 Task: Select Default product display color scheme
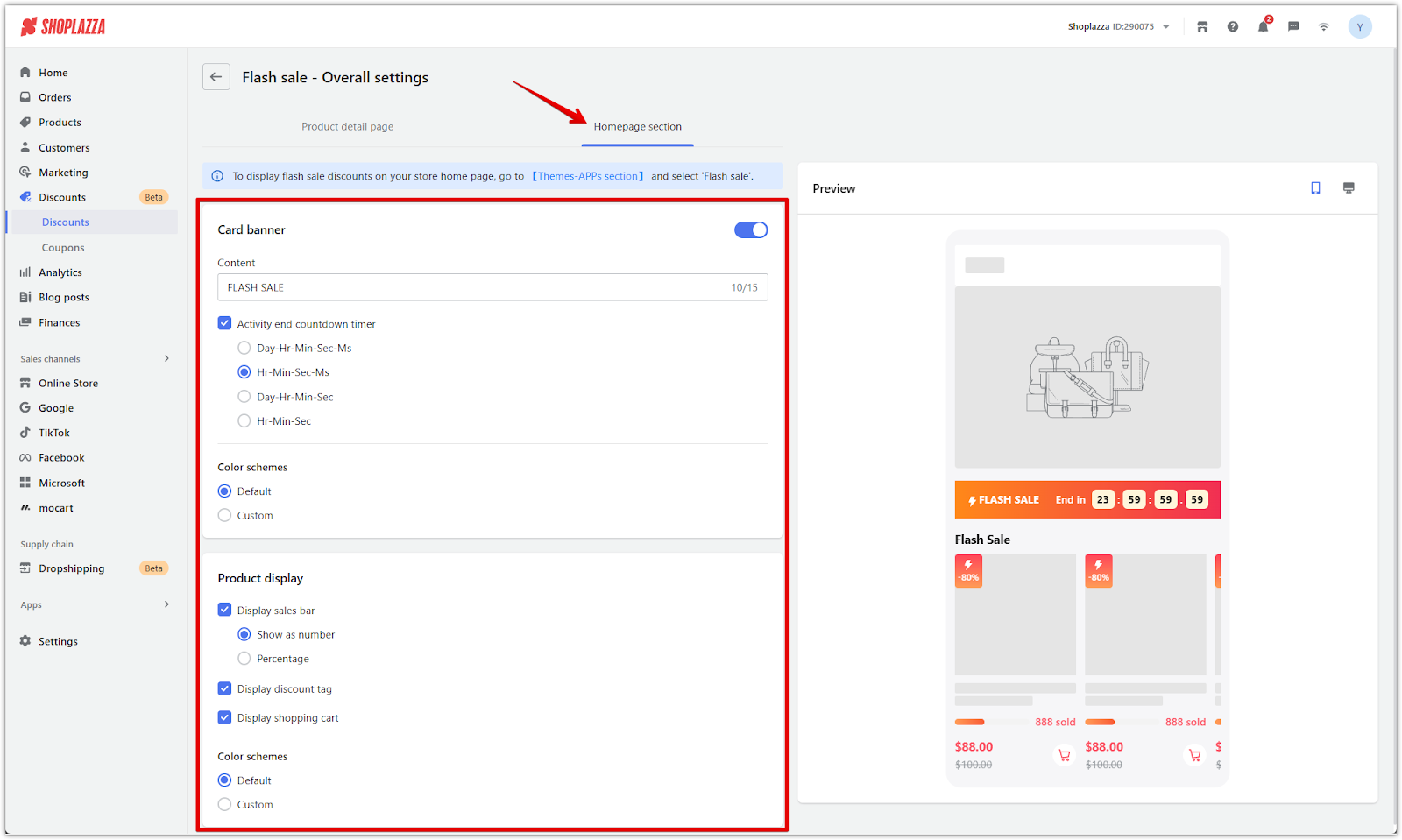[x=224, y=780]
